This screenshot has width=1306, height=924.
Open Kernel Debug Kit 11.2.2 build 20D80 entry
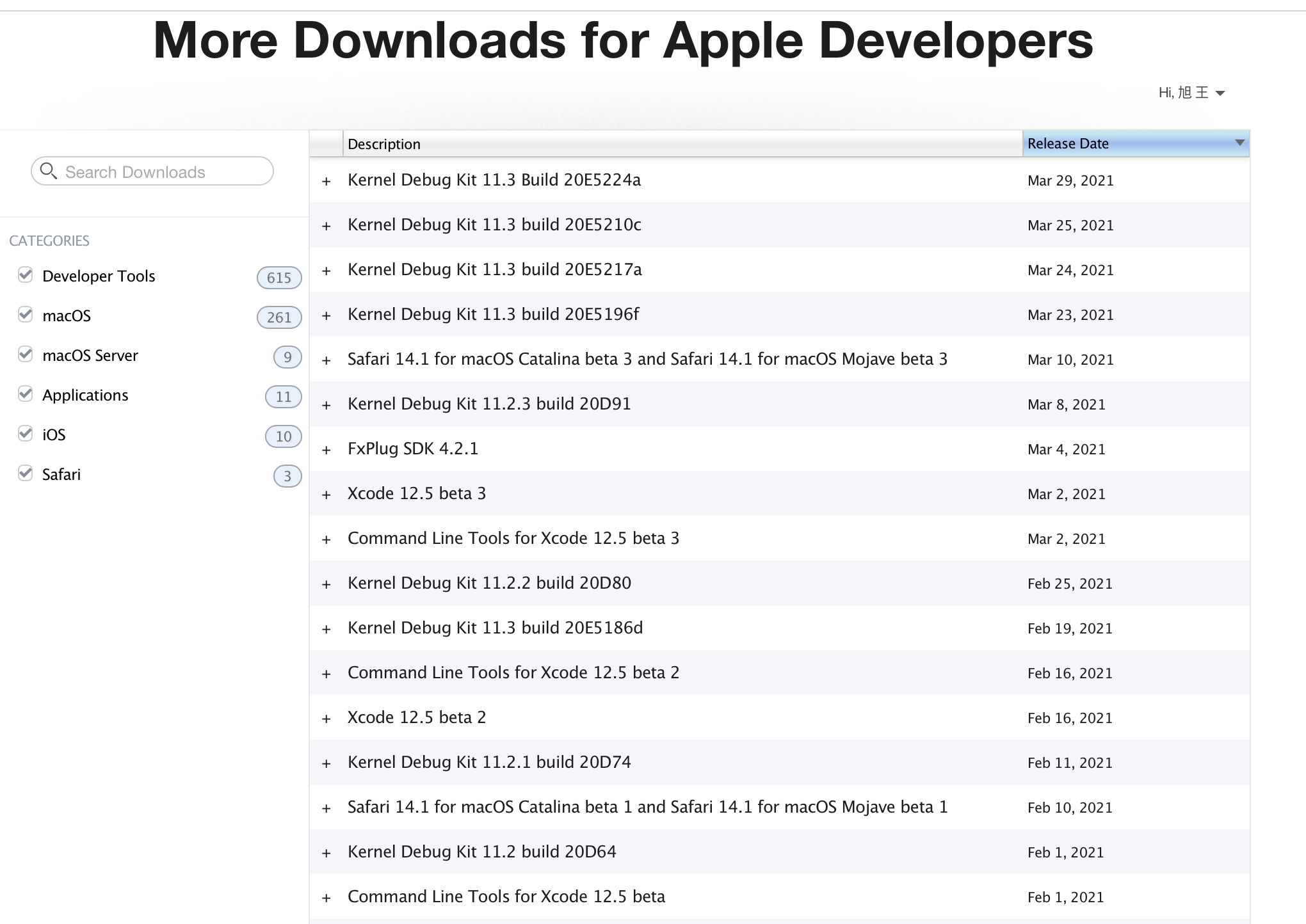click(x=489, y=583)
